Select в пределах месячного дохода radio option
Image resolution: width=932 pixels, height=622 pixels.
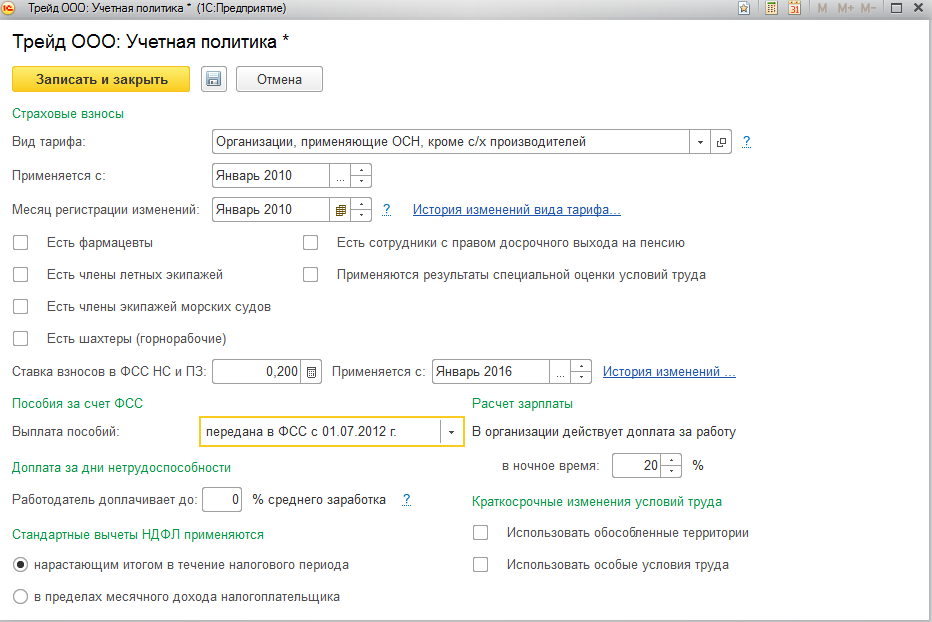[21, 597]
